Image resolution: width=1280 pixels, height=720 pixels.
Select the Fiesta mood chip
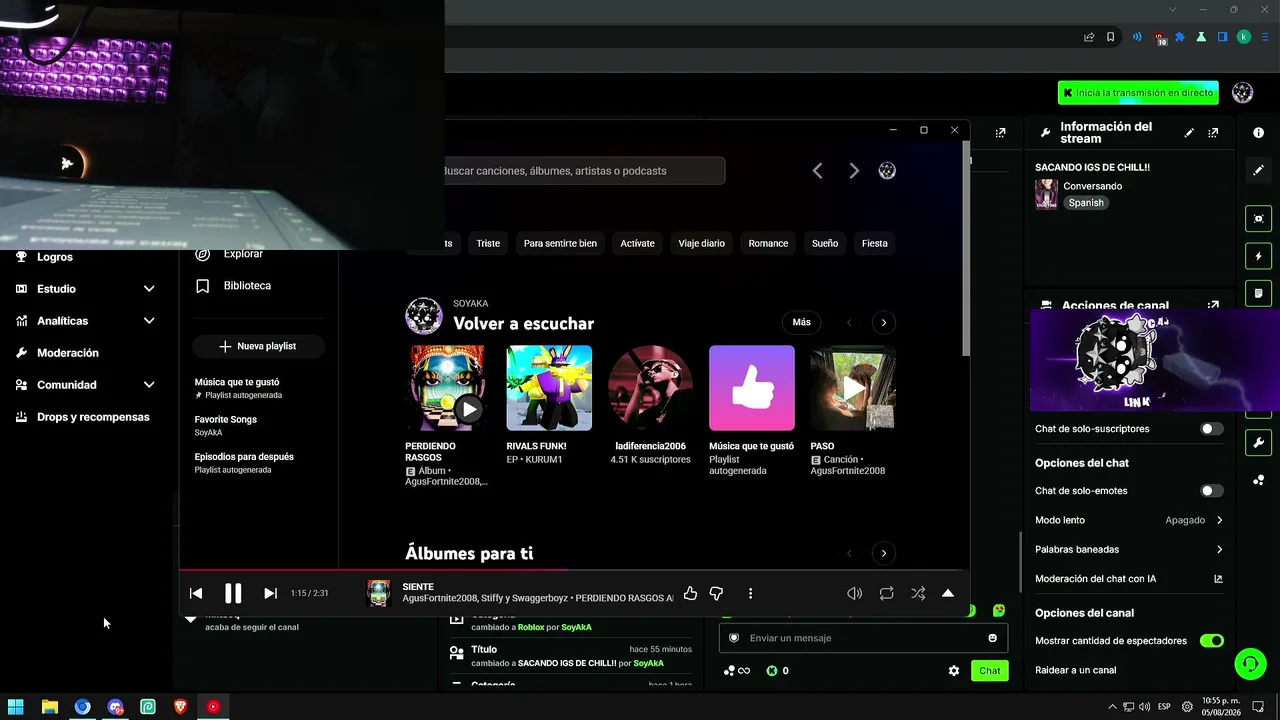[875, 243]
